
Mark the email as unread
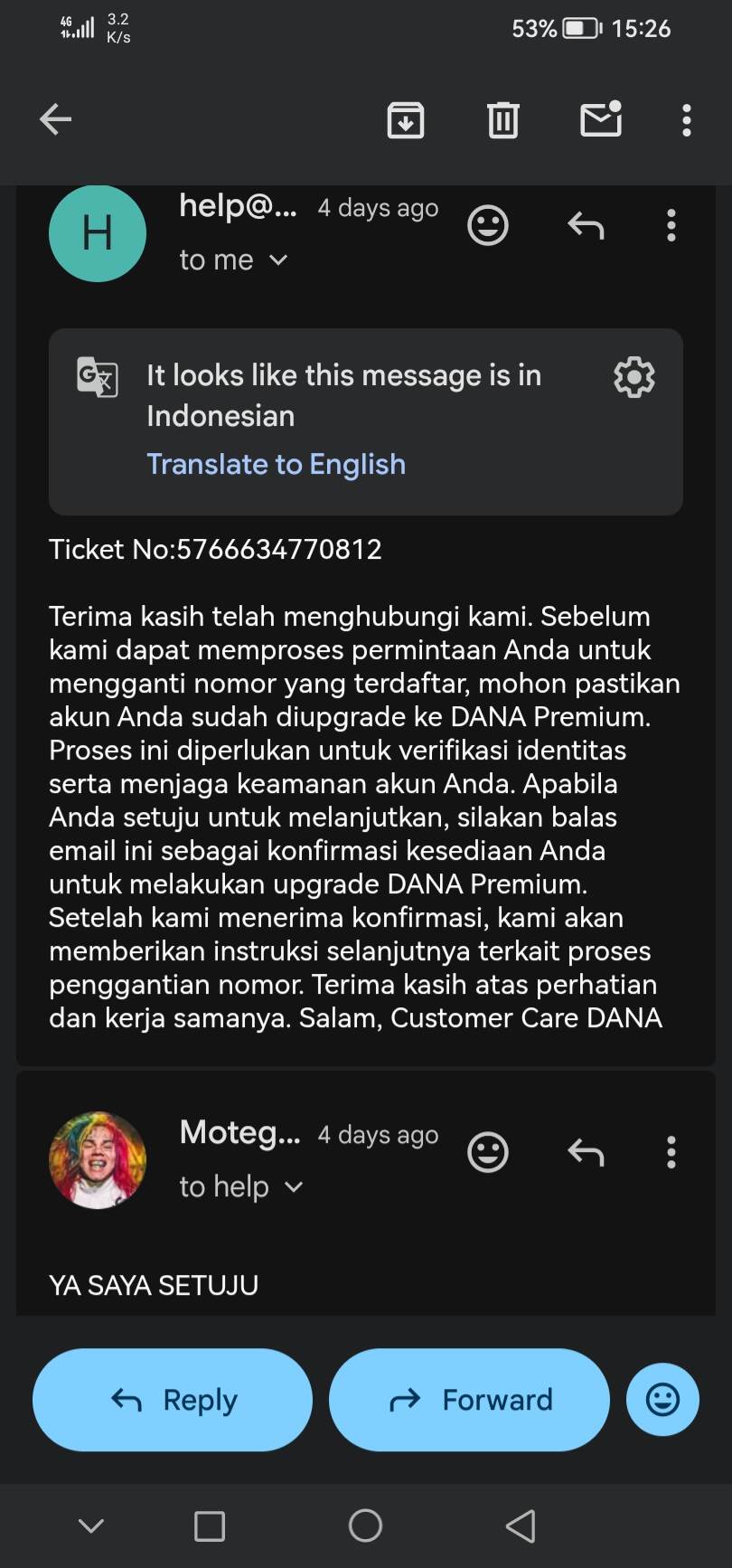coord(601,119)
